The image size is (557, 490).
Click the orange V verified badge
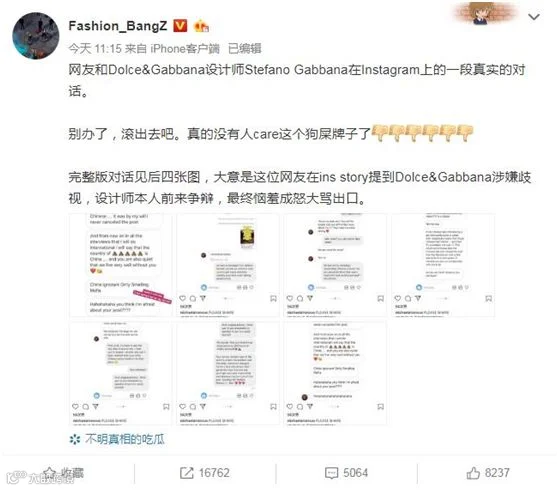coord(180,26)
